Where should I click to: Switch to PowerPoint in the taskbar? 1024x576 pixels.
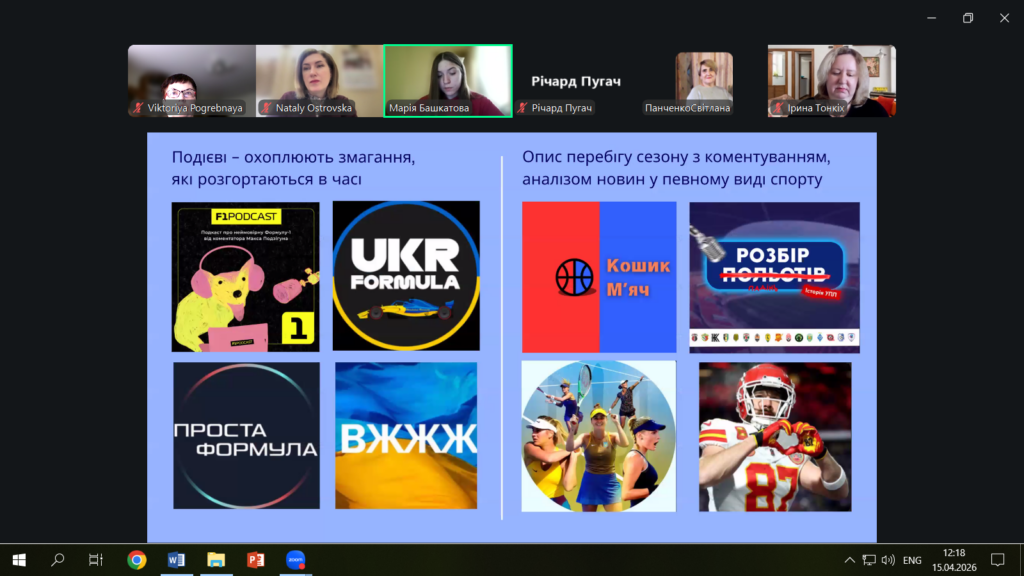(x=255, y=560)
